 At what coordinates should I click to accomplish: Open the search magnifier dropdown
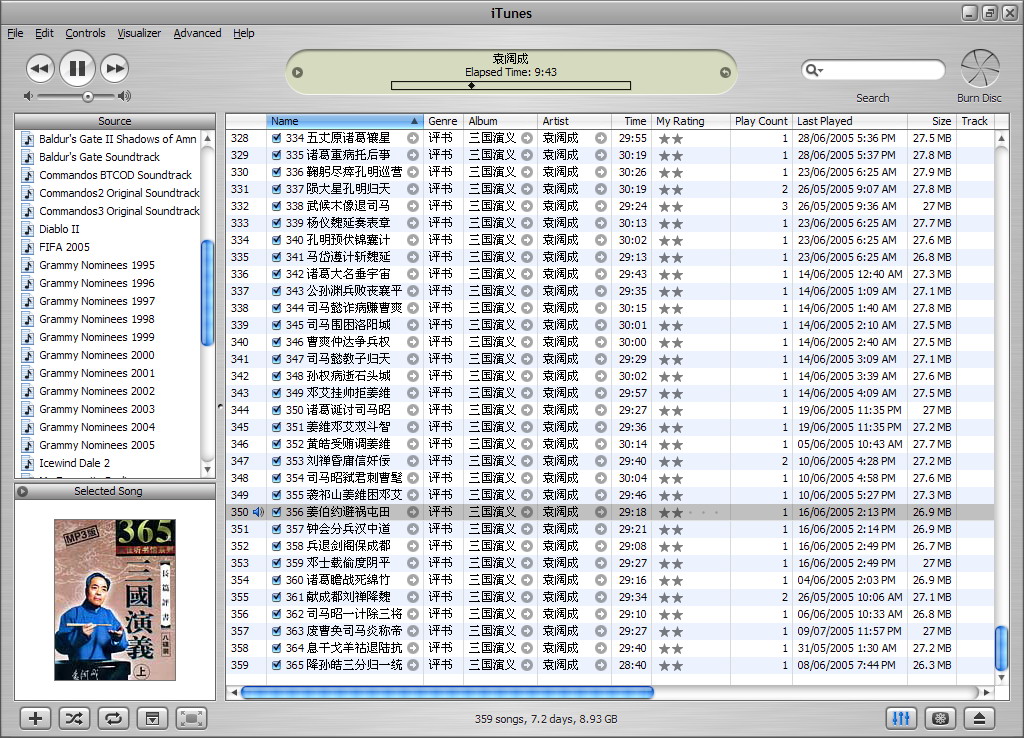click(x=814, y=69)
